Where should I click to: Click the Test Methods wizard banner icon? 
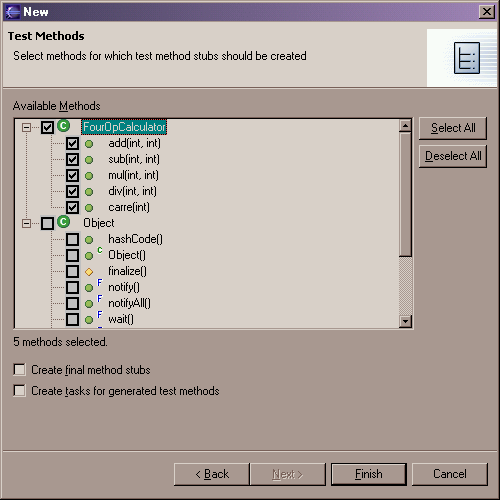[x=467, y=58]
